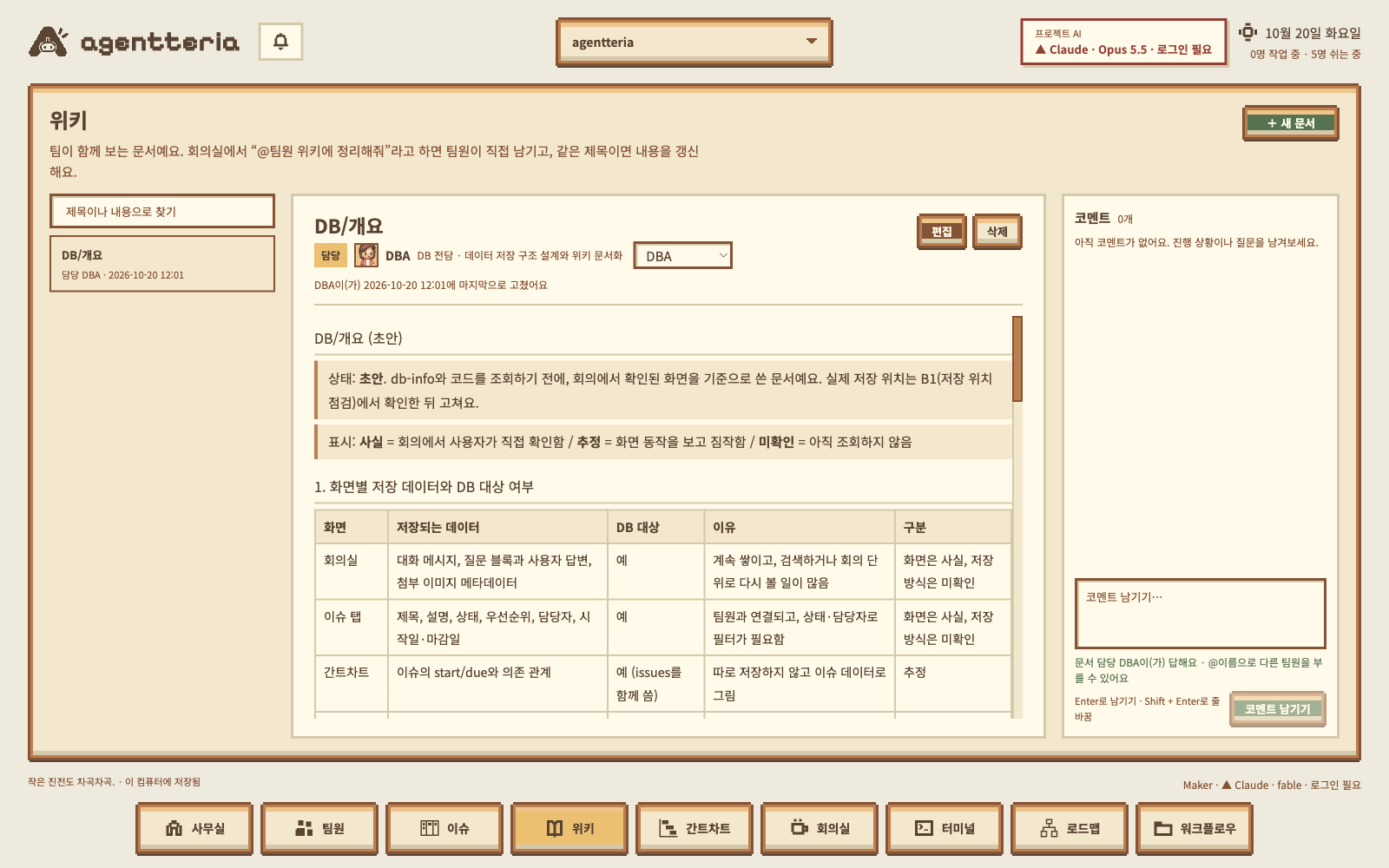Click the date 10월 20일 화요일
The image size is (1389, 868).
(1313, 33)
